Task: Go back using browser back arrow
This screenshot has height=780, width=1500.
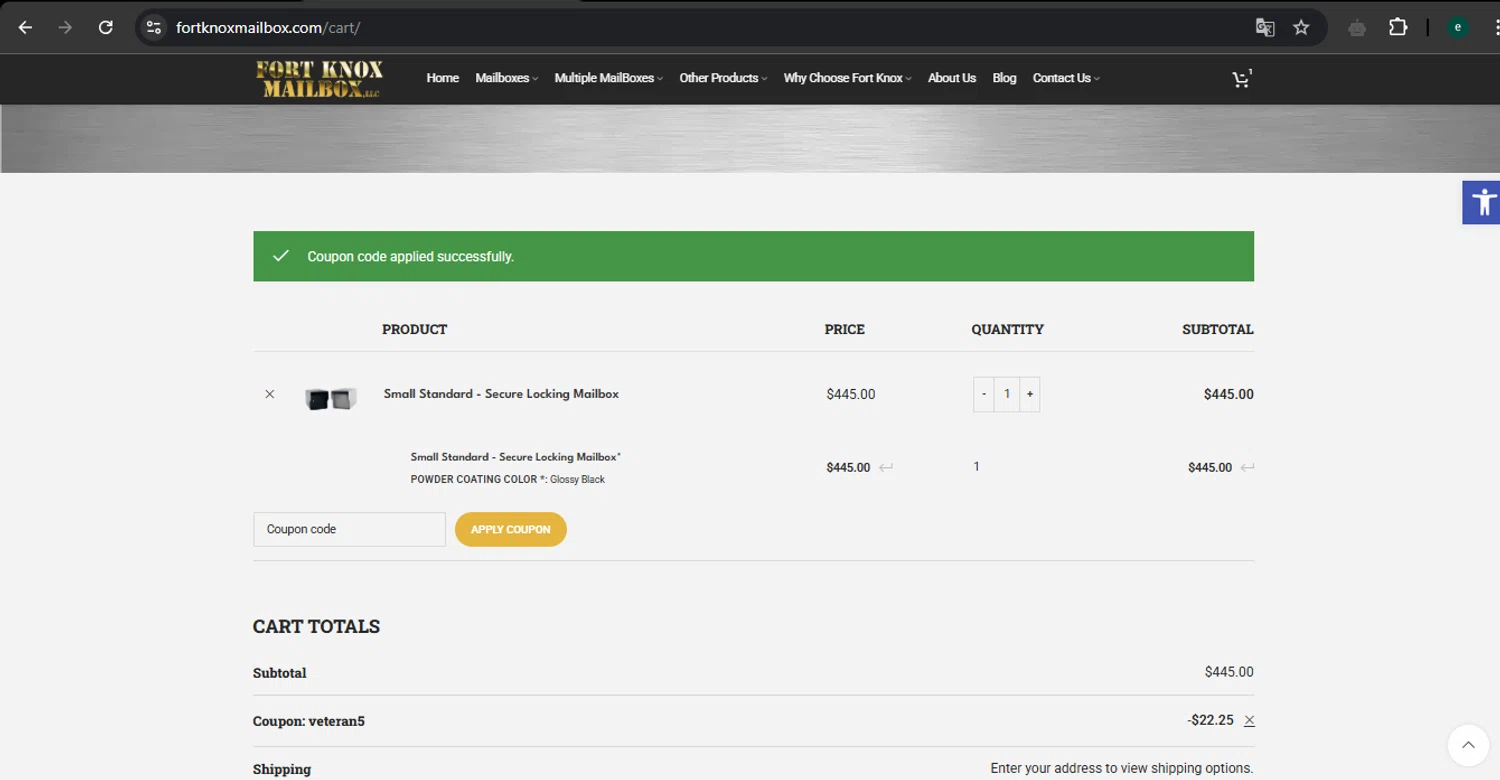Action: pos(26,27)
